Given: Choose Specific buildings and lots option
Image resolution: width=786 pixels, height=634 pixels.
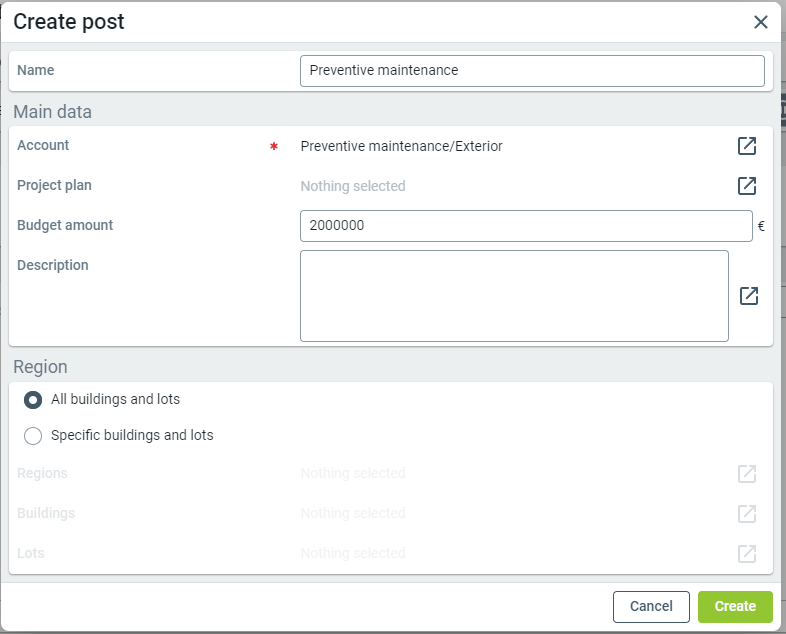Looking at the screenshot, I should (x=33, y=436).
